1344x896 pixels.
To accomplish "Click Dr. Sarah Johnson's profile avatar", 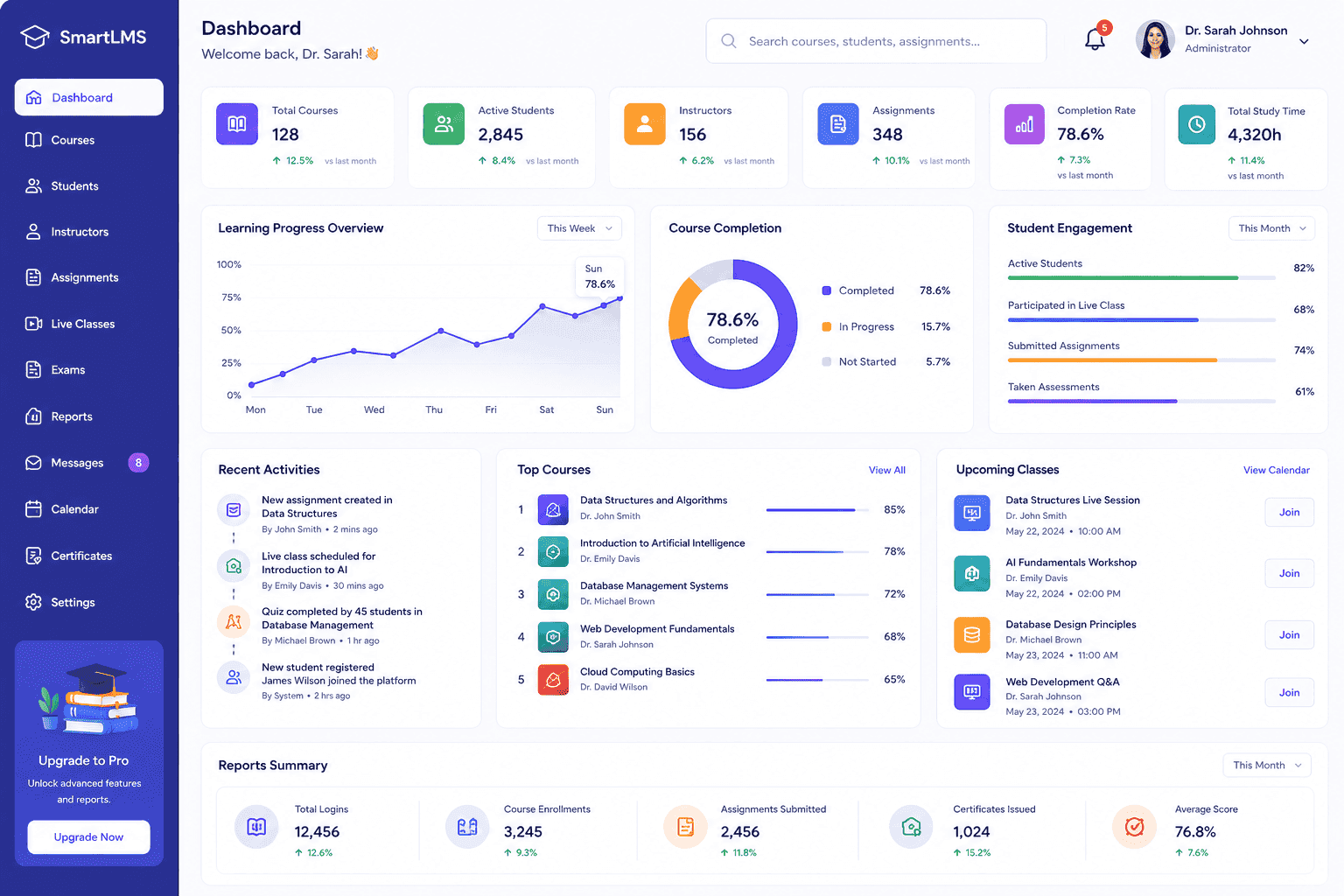I will [1154, 39].
